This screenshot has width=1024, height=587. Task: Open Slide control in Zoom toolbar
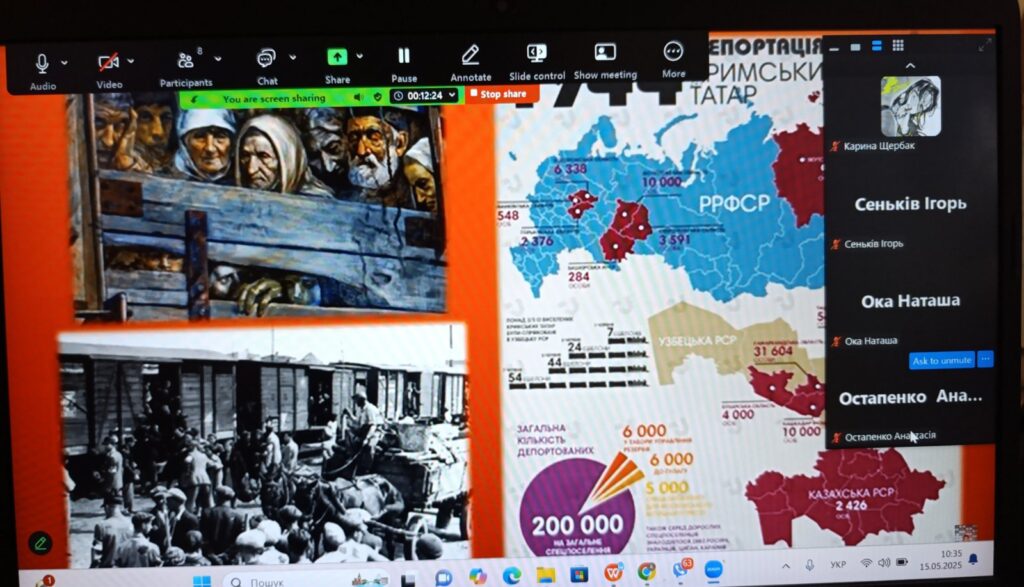tap(536, 53)
